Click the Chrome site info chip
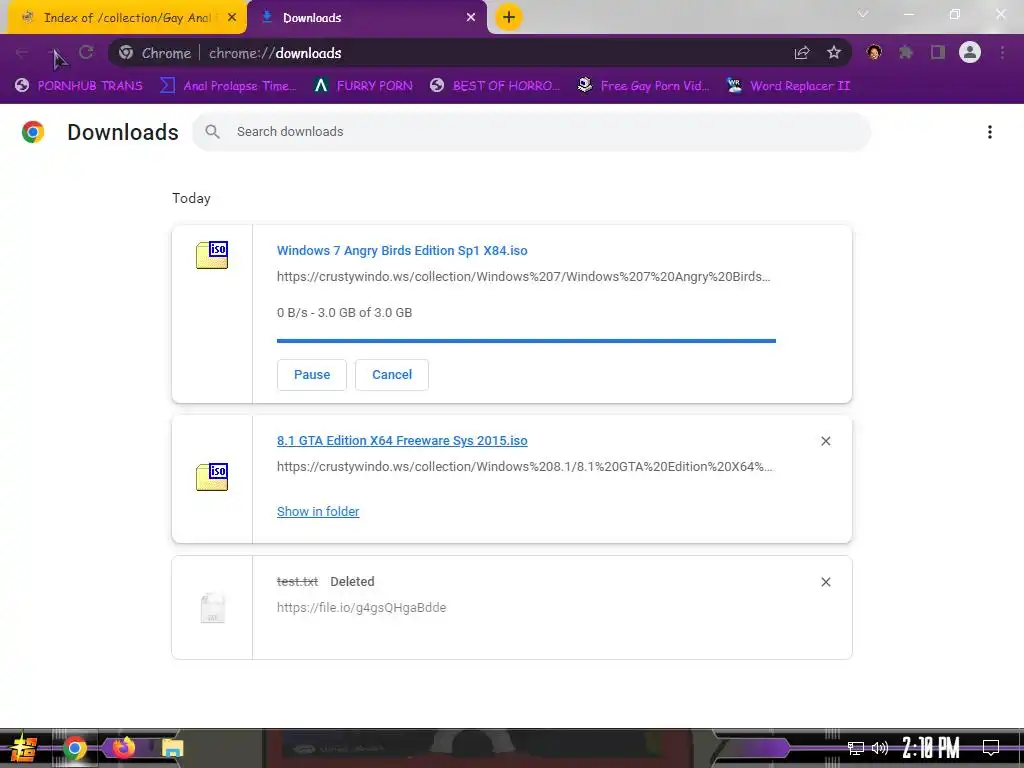 (155, 53)
